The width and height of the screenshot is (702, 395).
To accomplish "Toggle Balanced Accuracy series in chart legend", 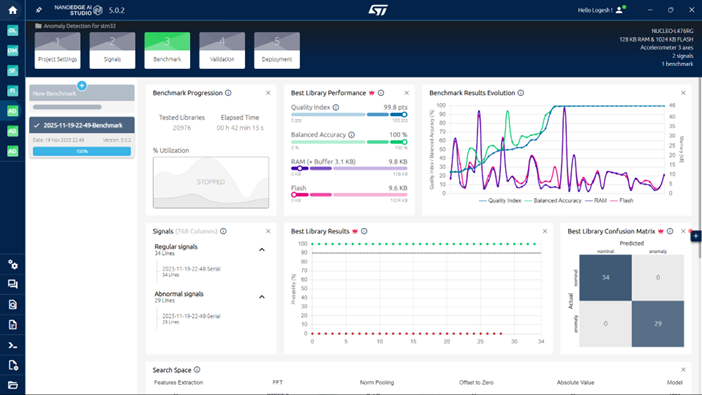I will tap(552, 201).
